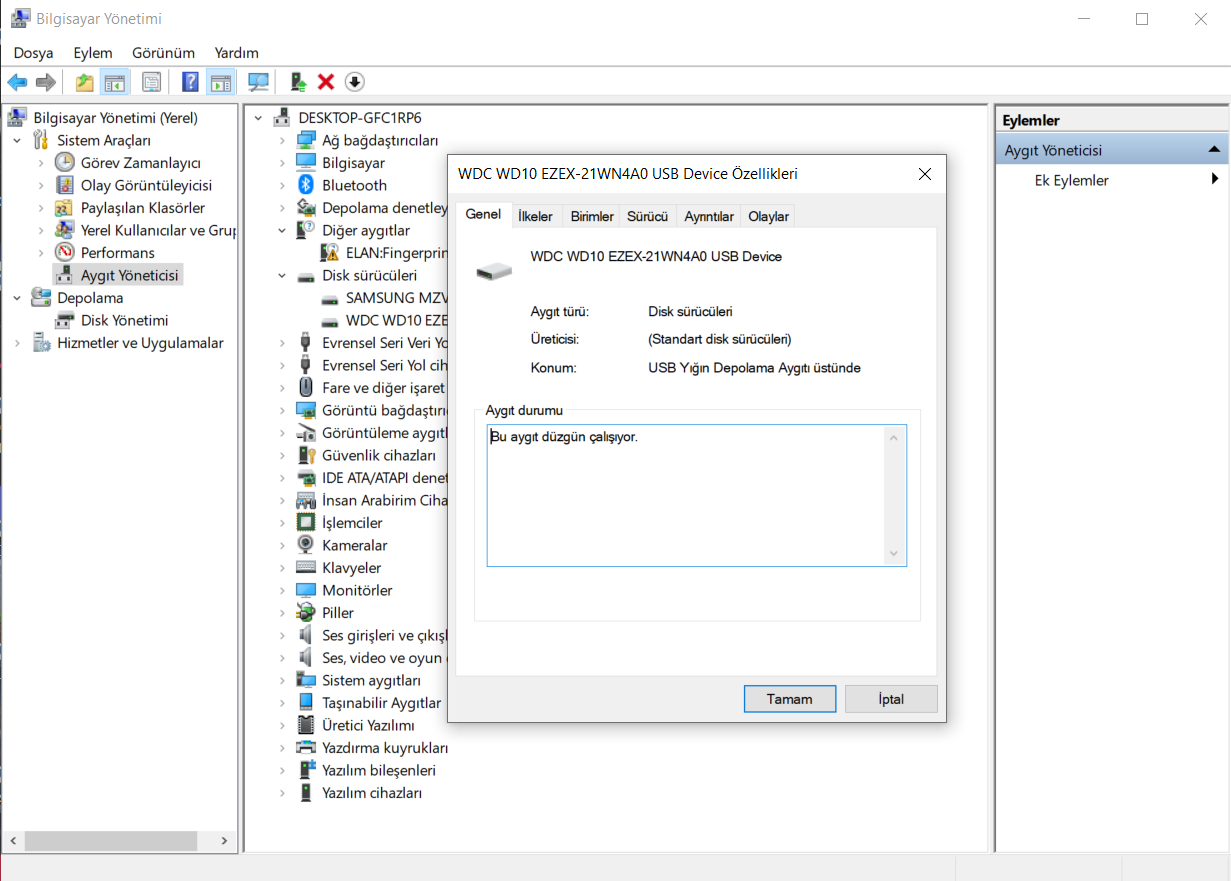Switch to the Olaylar tab

(x=769, y=216)
